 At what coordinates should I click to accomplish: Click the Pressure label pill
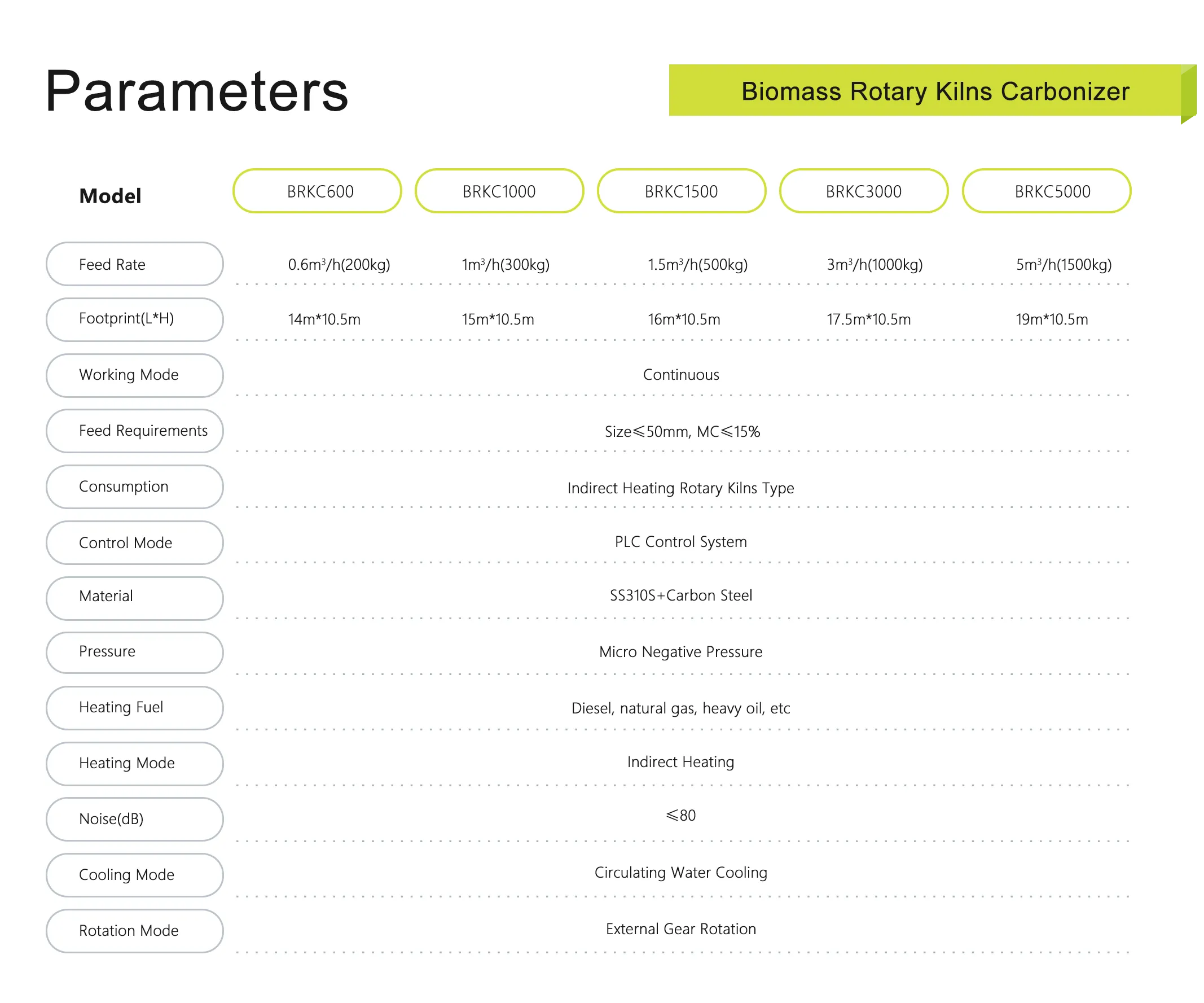(x=135, y=652)
